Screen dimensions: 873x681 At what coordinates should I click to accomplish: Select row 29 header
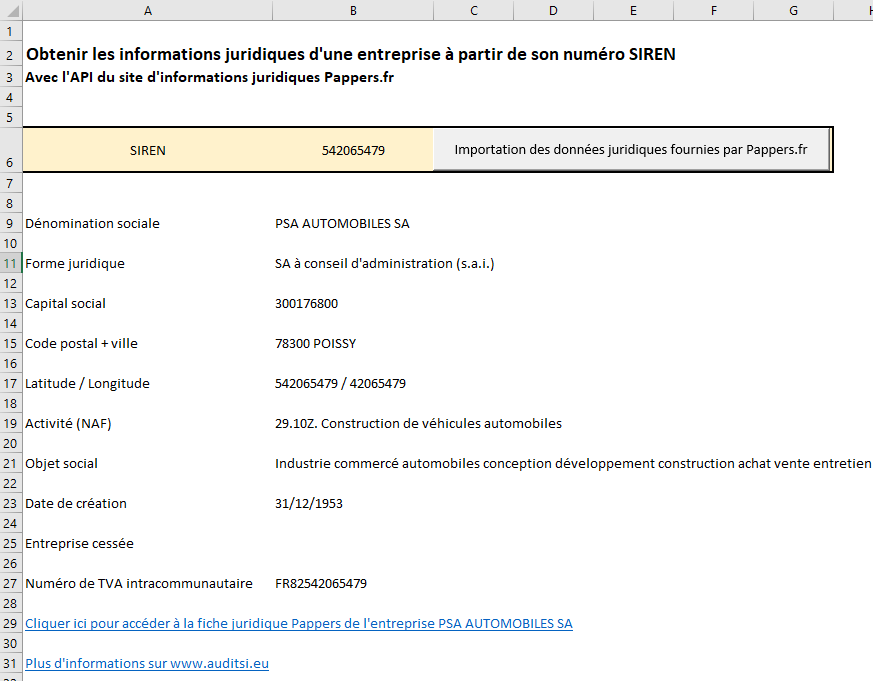point(10,623)
